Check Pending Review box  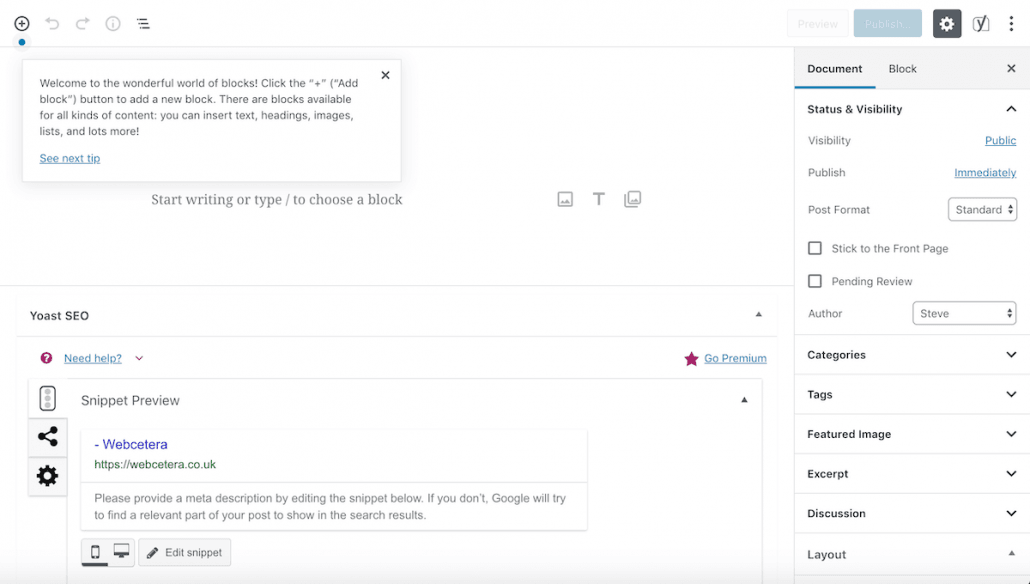point(815,281)
